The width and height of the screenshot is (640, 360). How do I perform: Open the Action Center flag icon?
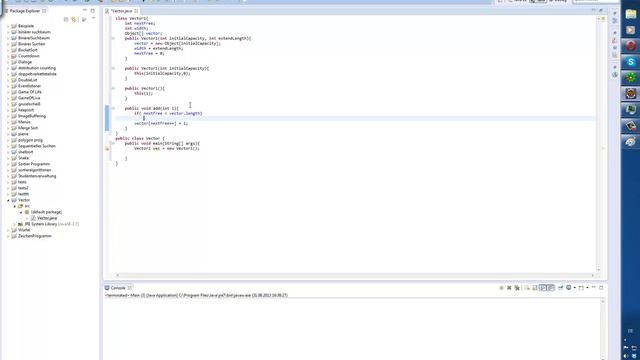[x=626, y=348]
